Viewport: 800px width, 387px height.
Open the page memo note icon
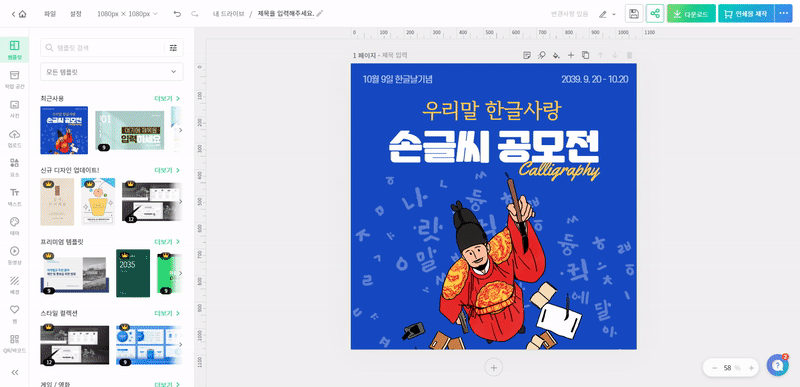[x=527, y=55]
